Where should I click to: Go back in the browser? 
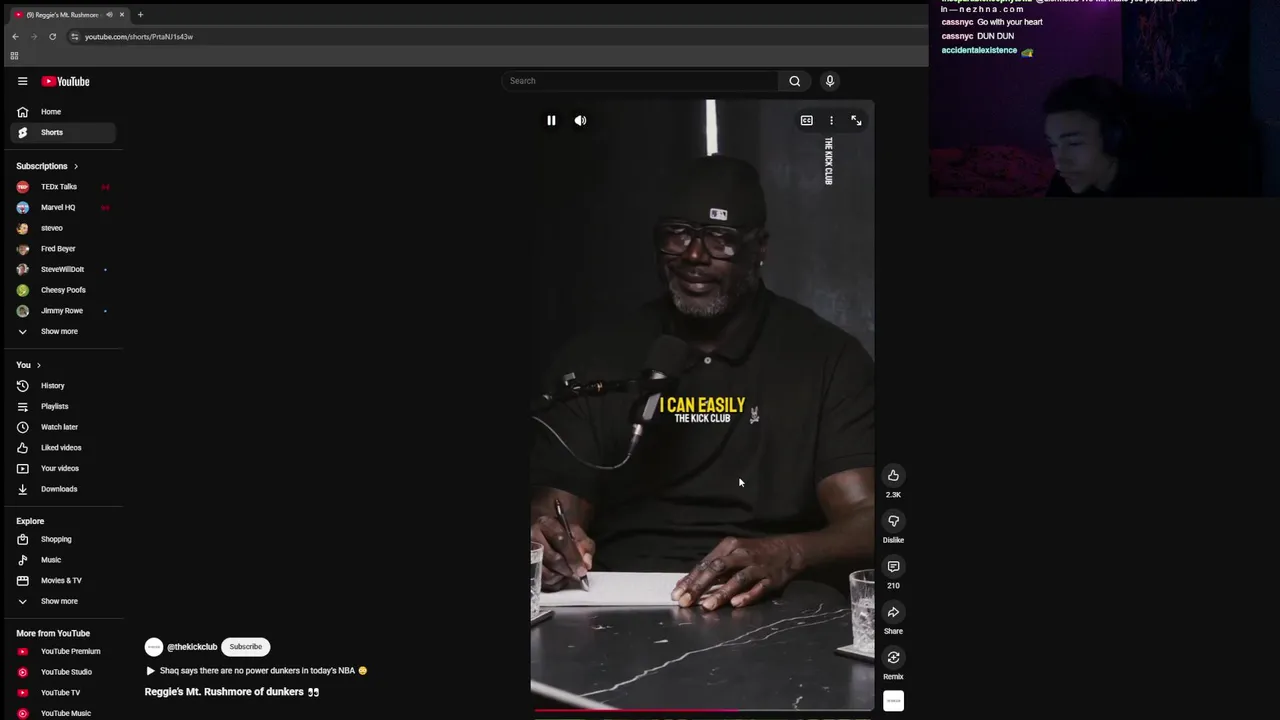[15, 36]
